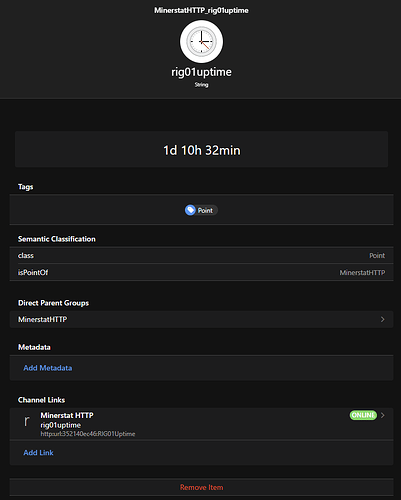Expand the Minerstat HTTP channel link chevron
The height and width of the screenshot is (500, 401).
(382, 415)
